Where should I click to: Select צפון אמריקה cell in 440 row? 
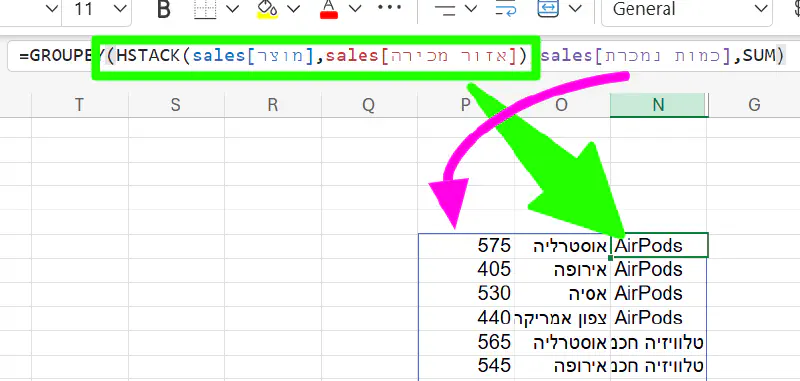tap(562, 318)
